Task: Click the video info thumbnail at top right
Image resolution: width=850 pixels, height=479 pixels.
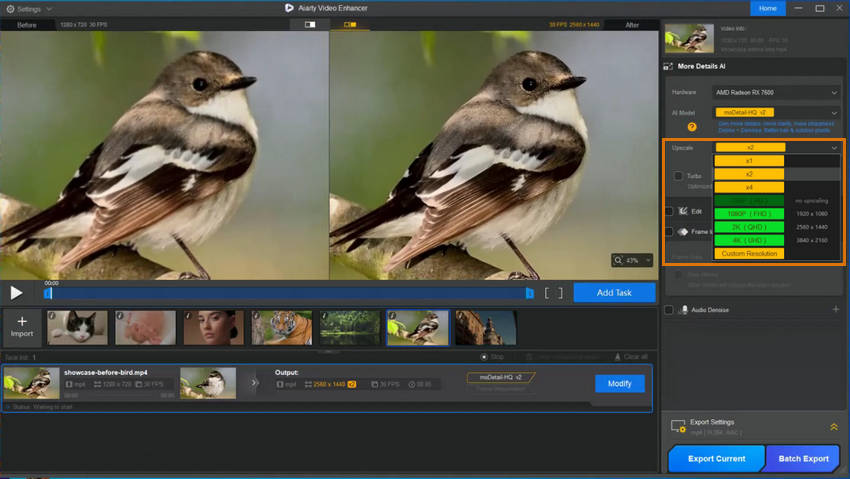Action: point(689,38)
